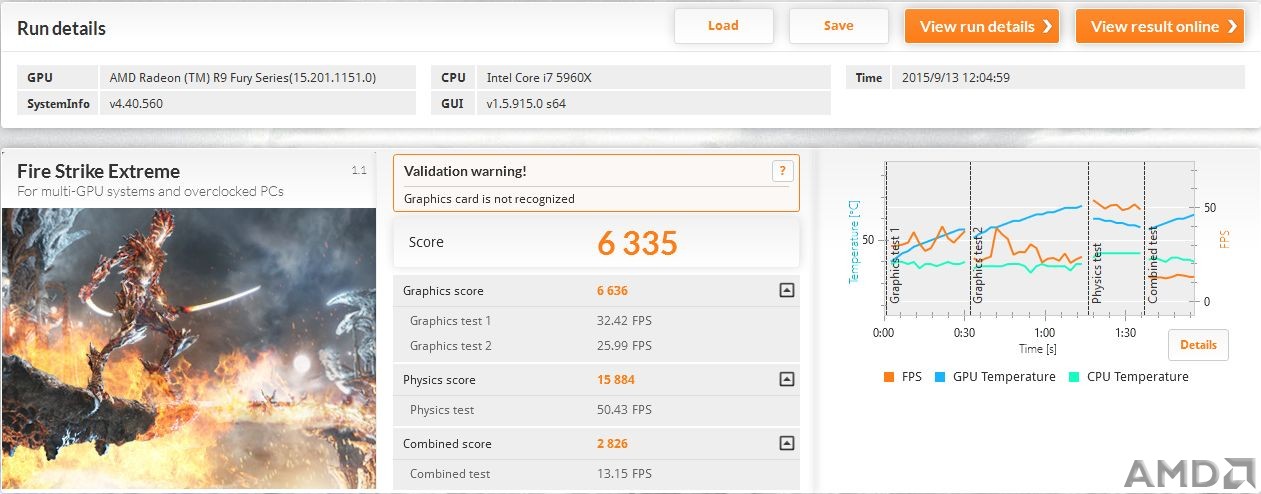Select Graphics test 2 value 25.99 FPS

624,346
